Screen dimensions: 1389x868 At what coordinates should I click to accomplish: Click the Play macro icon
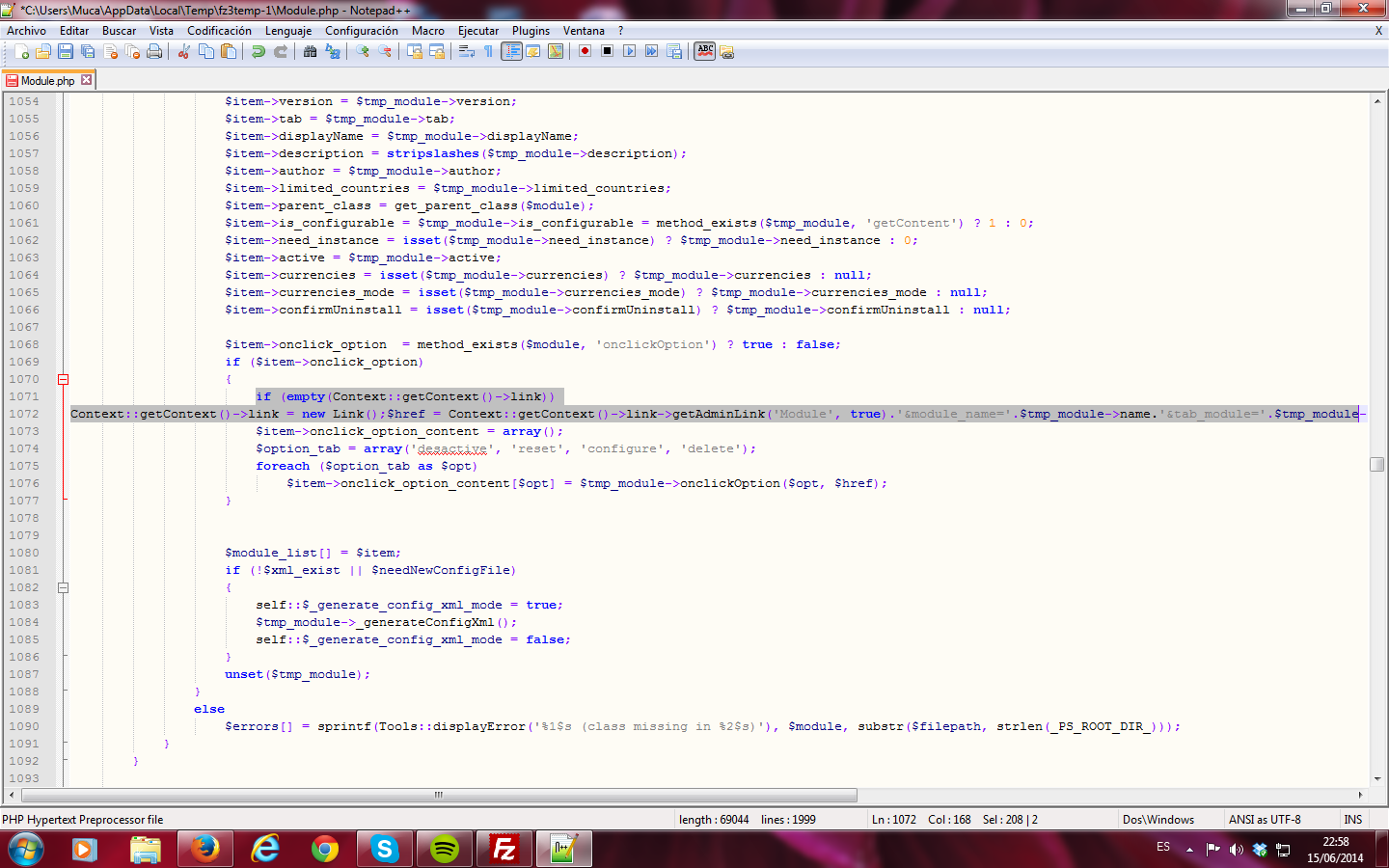[629, 51]
